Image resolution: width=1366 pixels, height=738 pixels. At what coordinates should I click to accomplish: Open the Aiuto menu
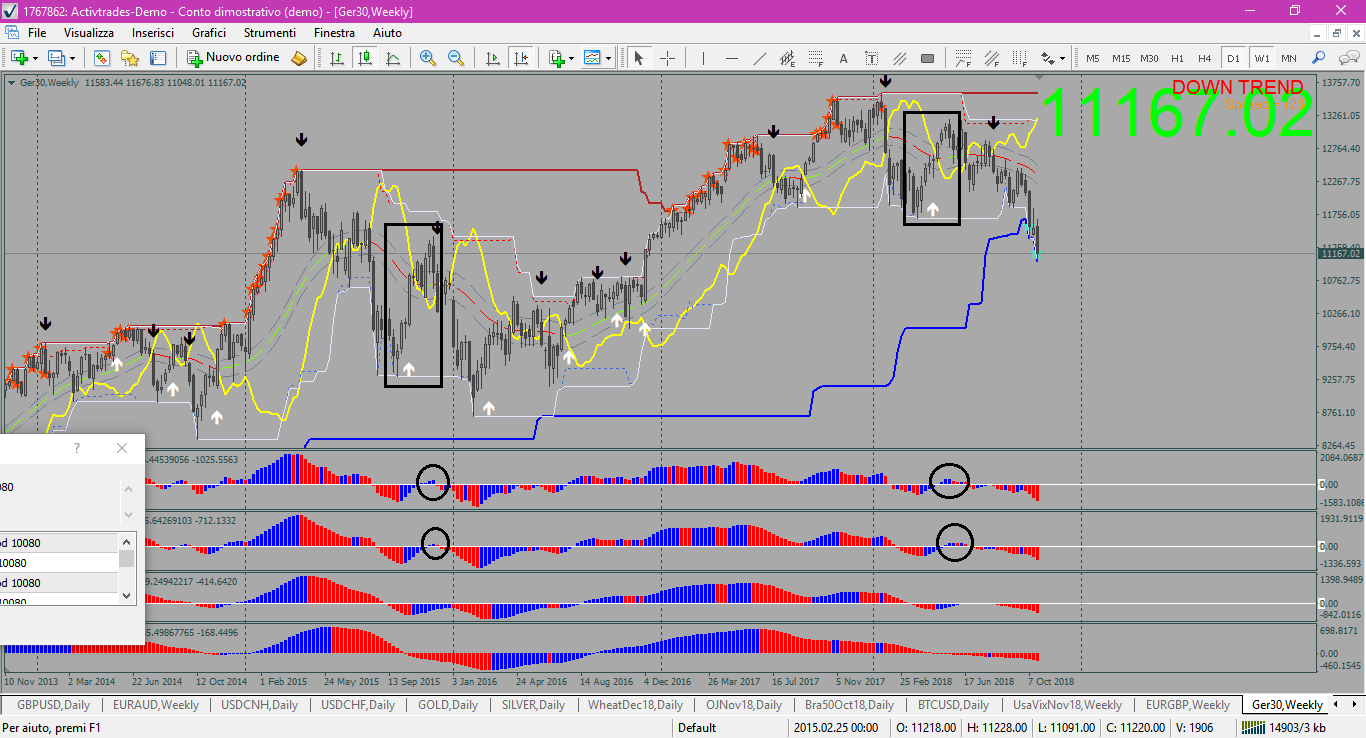point(387,33)
